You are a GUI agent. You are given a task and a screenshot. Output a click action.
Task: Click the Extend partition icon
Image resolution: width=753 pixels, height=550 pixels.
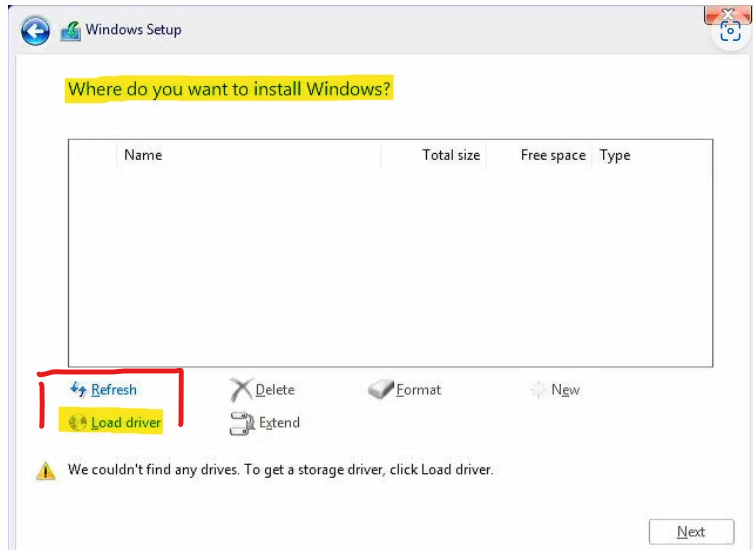[242, 423]
